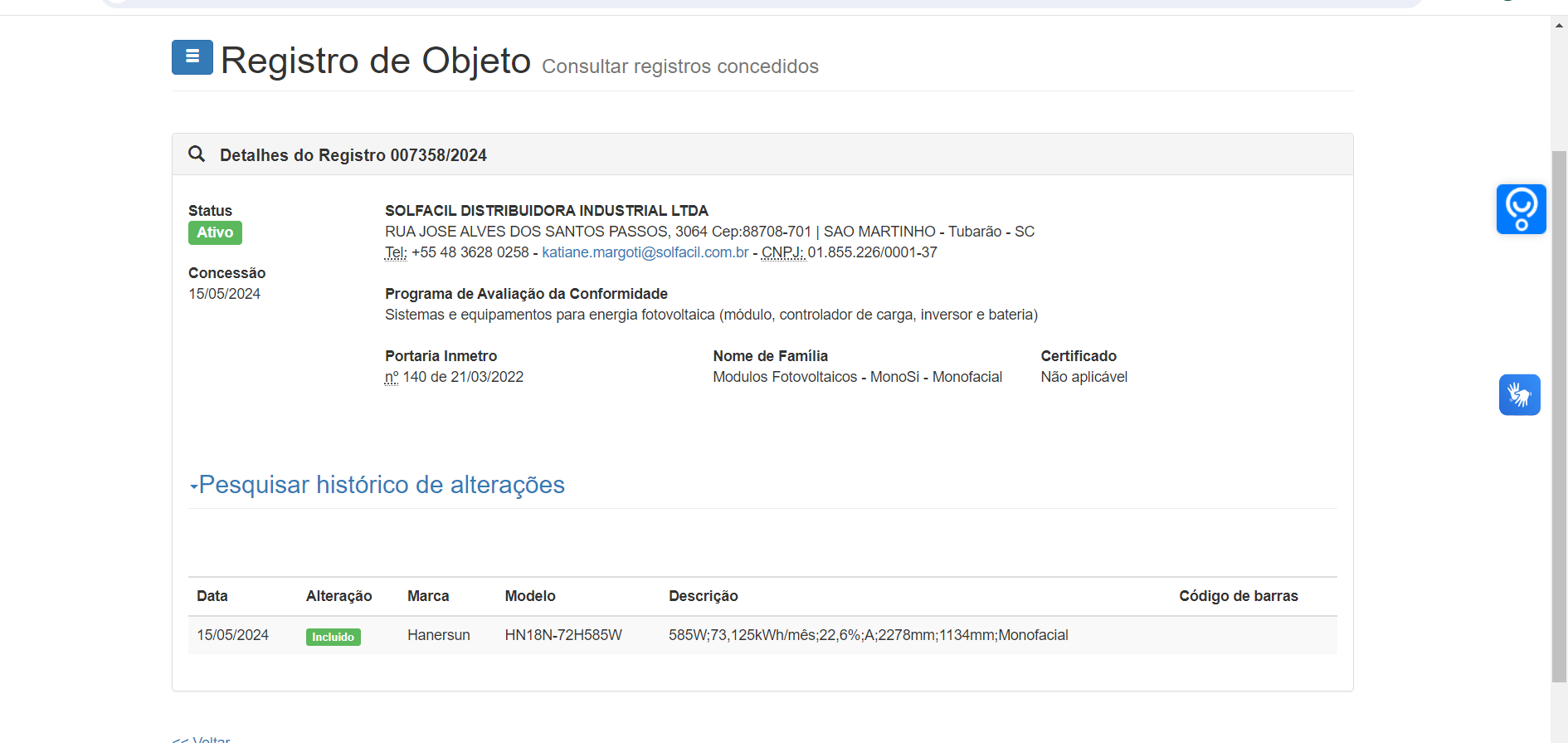Select the Descrição column header
The height and width of the screenshot is (743, 1568).
point(703,596)
